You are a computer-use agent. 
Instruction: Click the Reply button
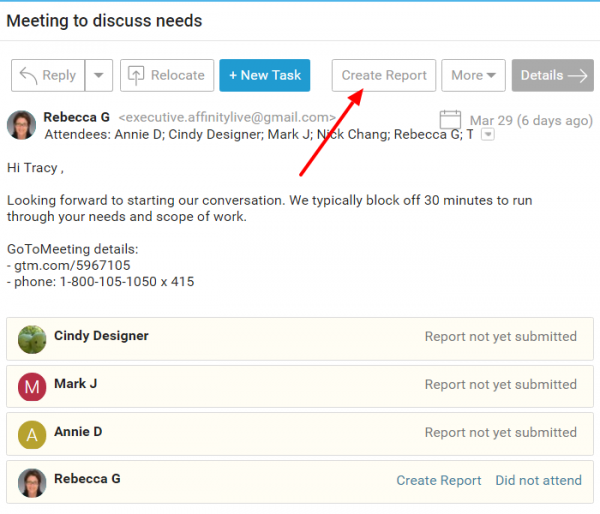[48, 75]
